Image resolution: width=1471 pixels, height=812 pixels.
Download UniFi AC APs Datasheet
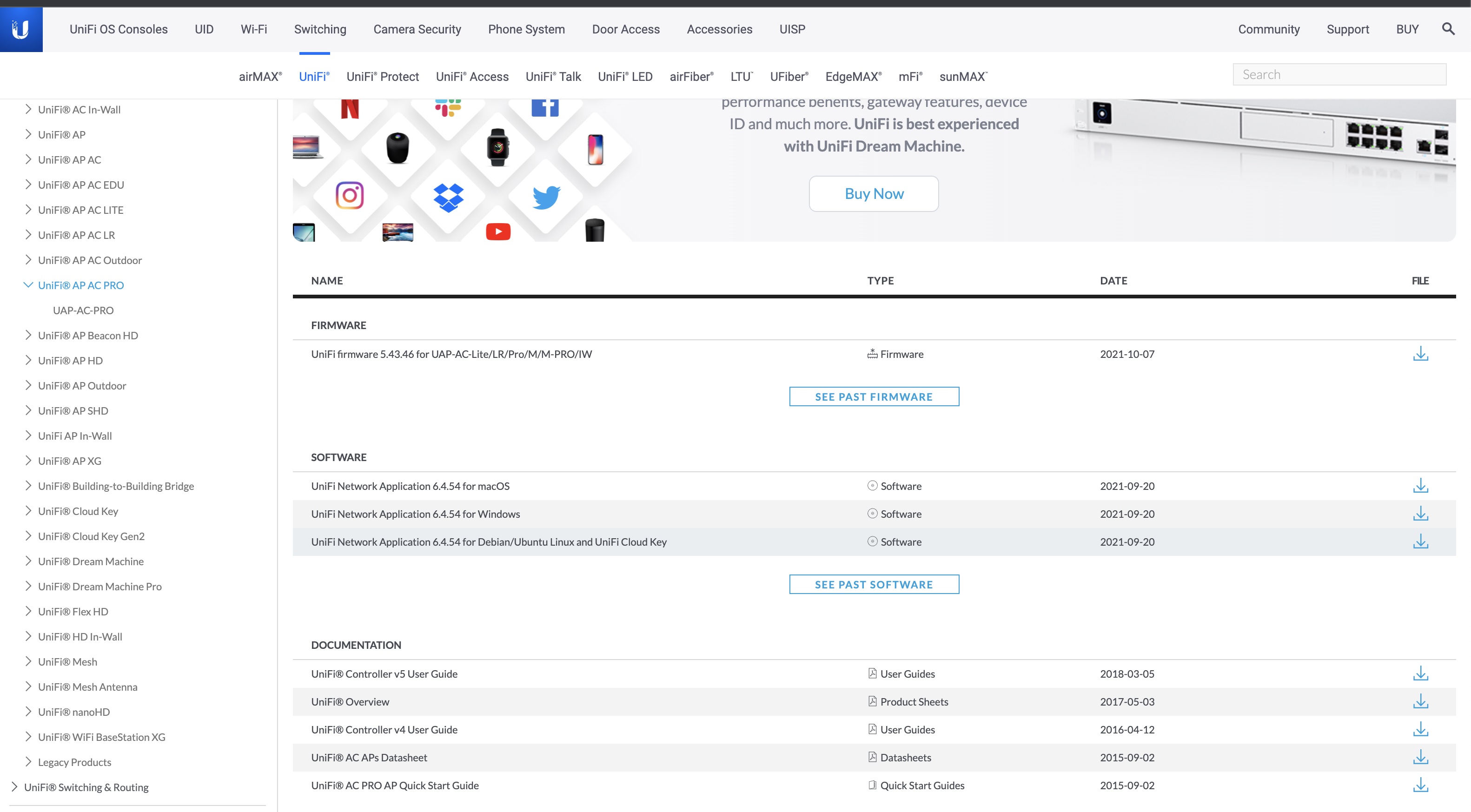tap(1420, 758)
